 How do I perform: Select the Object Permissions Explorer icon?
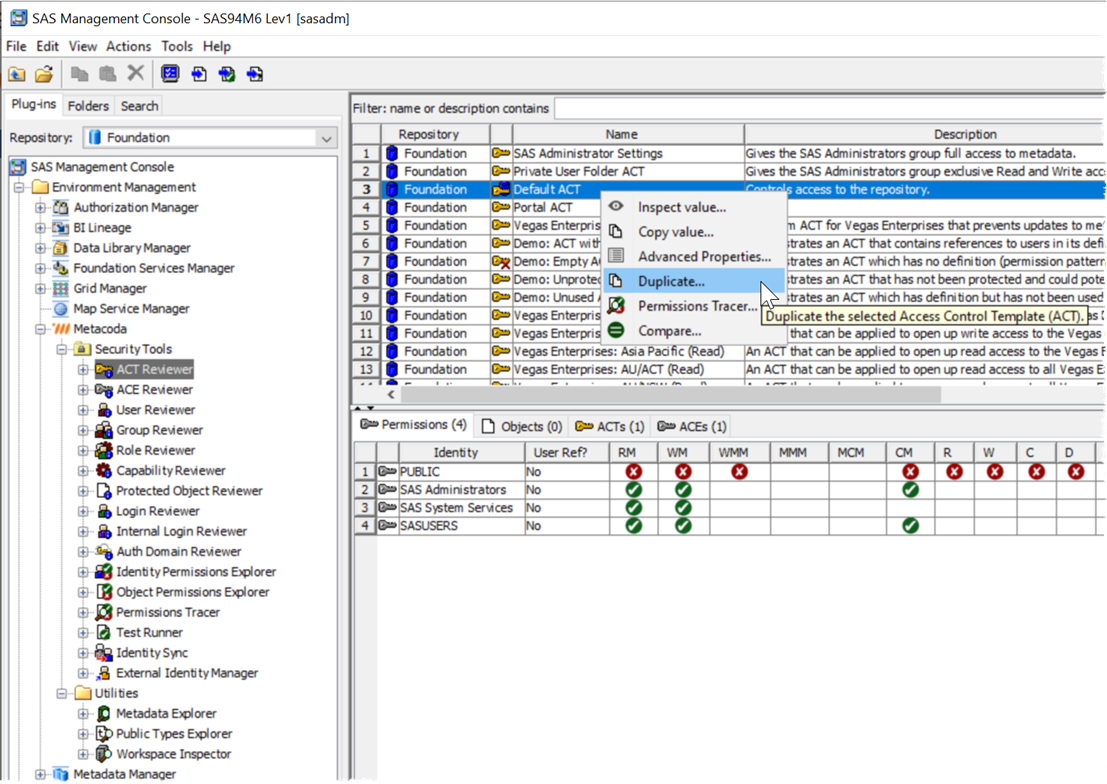(x=104, y=593)
